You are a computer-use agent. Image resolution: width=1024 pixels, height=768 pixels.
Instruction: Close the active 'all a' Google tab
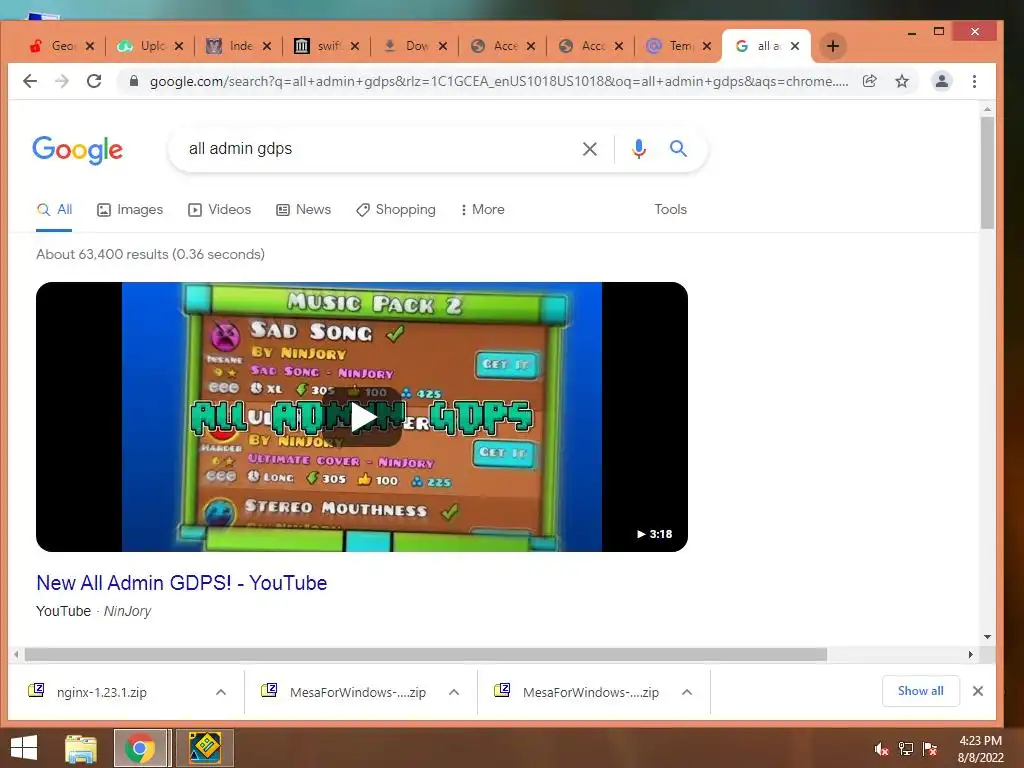point(795,46)
